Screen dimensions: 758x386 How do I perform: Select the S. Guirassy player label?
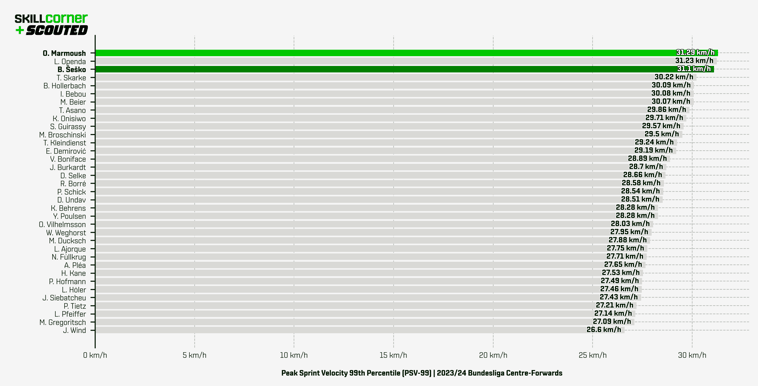(x=68, y=127)
